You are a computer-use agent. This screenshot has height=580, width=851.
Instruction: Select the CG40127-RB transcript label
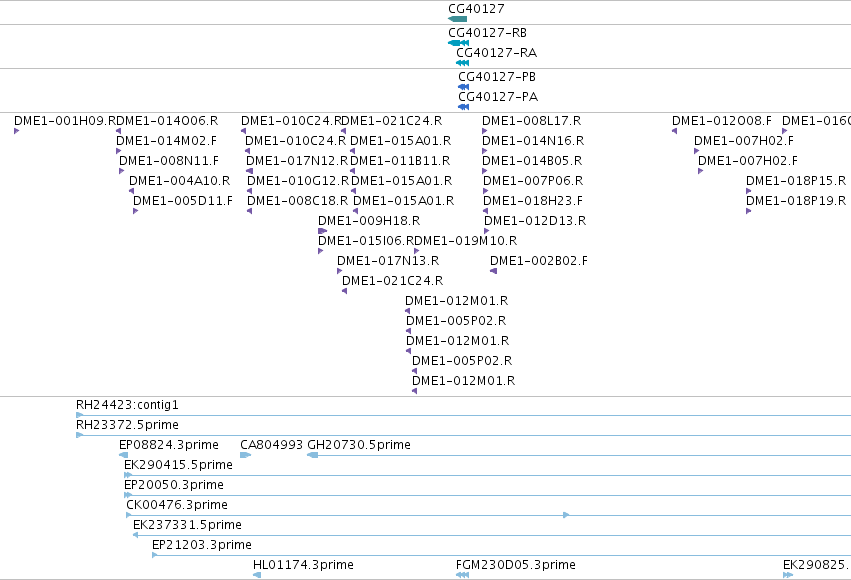tap(487, 33)
